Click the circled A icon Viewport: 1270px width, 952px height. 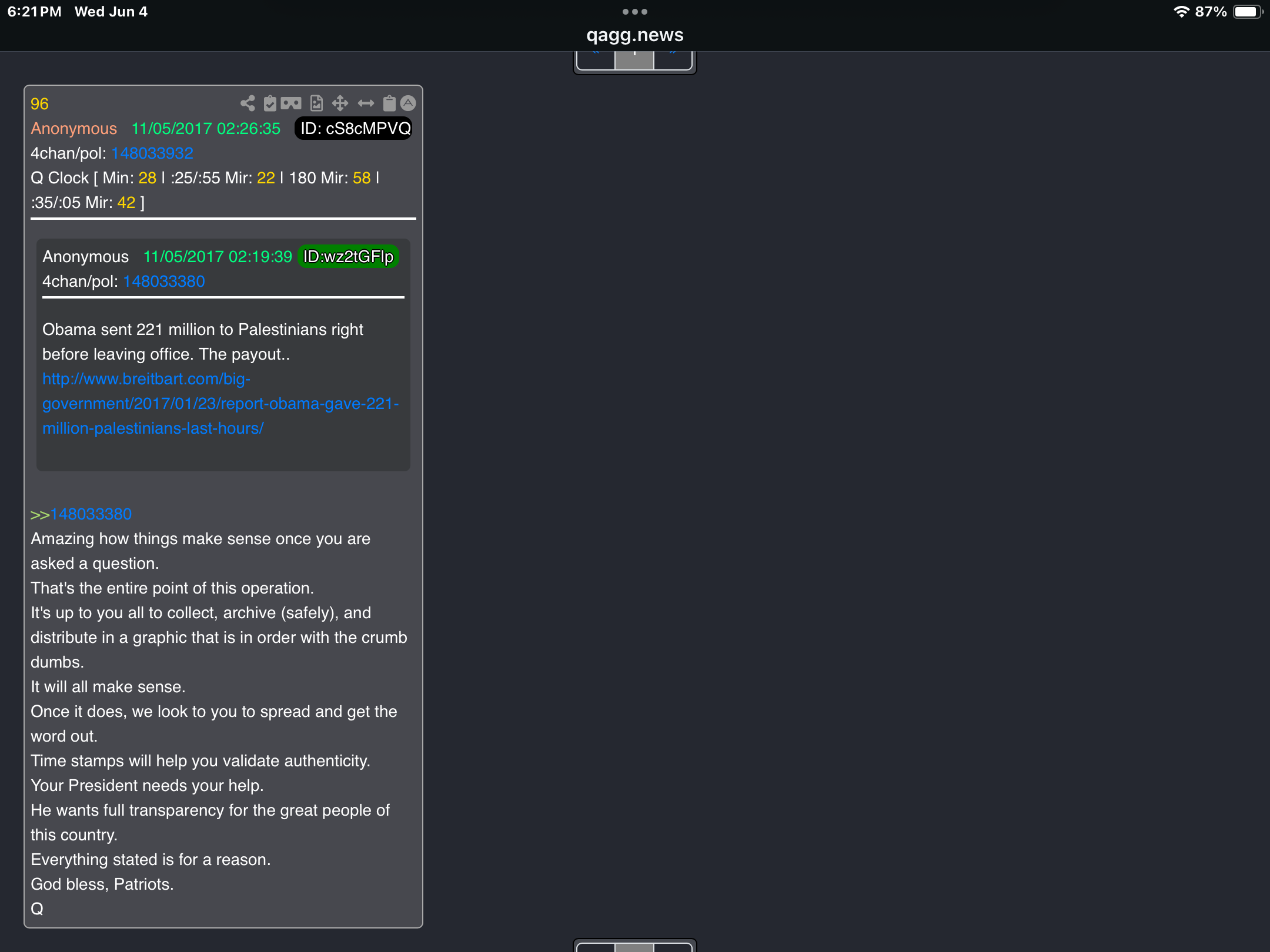tap(408, 103)
